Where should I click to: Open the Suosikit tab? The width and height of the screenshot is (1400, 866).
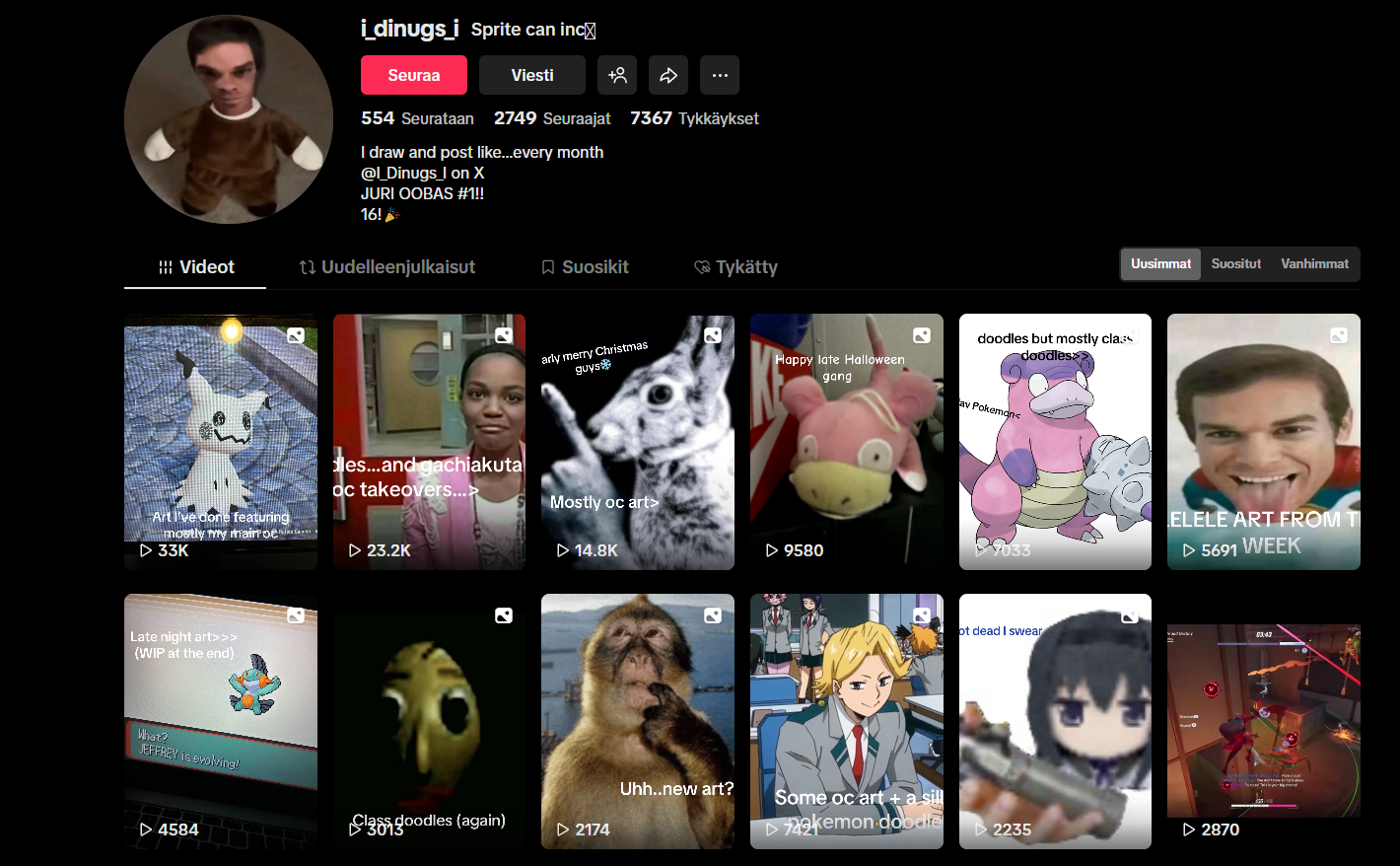click(585, 267)
